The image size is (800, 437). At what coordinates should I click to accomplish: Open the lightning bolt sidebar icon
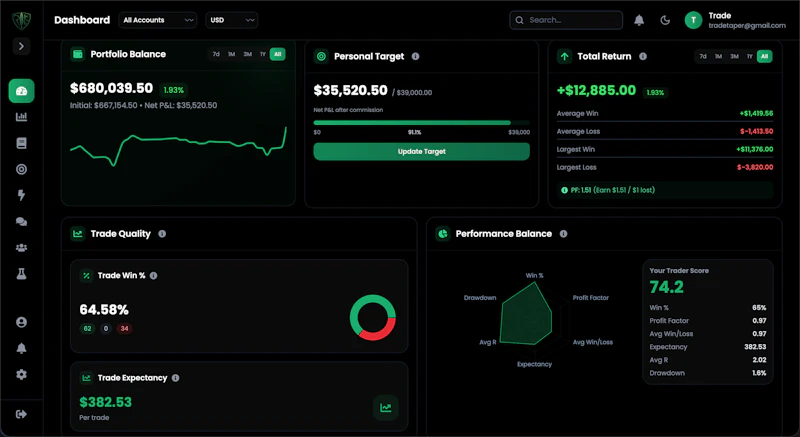click(x=21, y=195)
